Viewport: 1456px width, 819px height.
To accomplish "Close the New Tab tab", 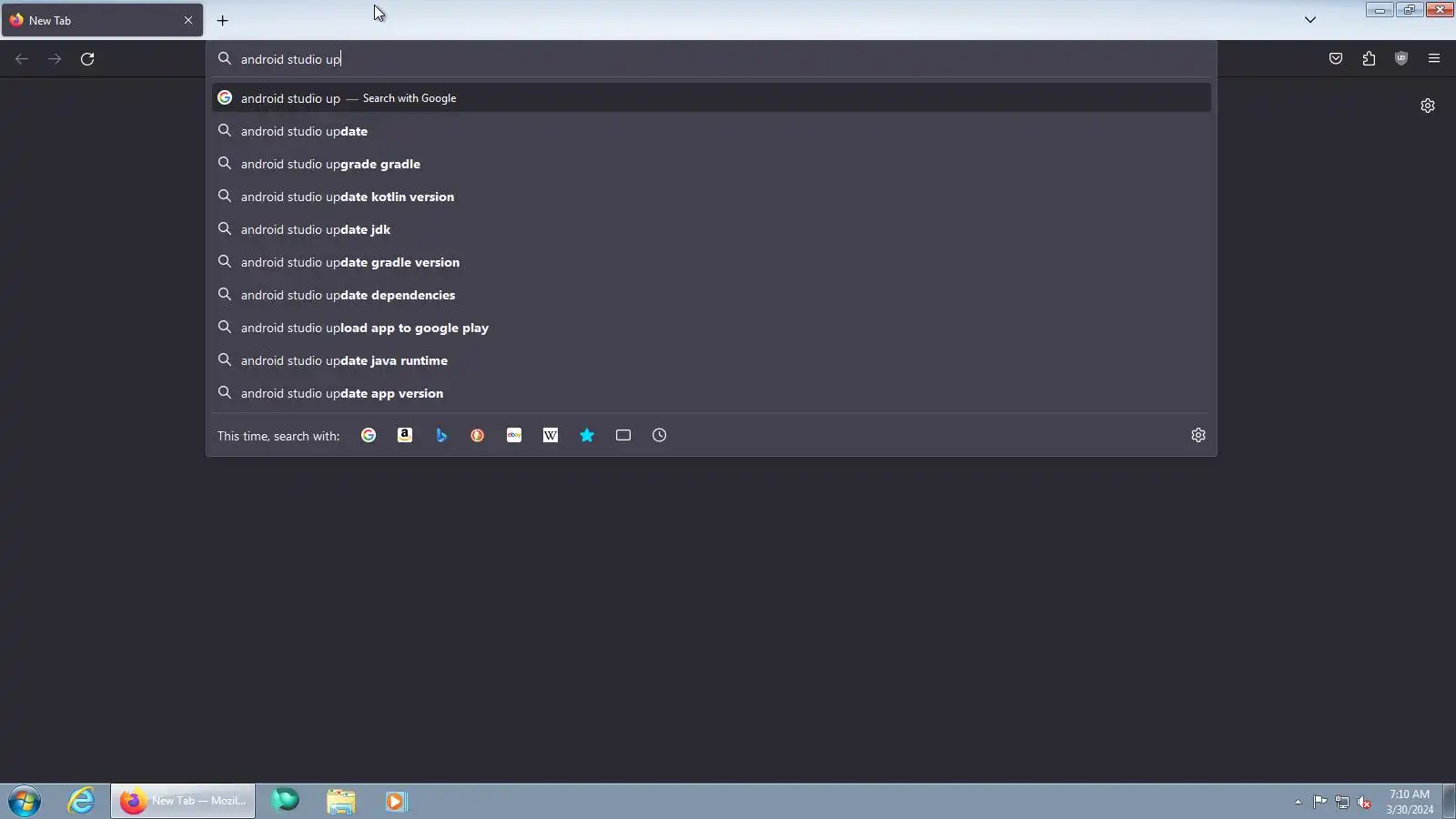I will pyautogui.click(x=188, y=20).
